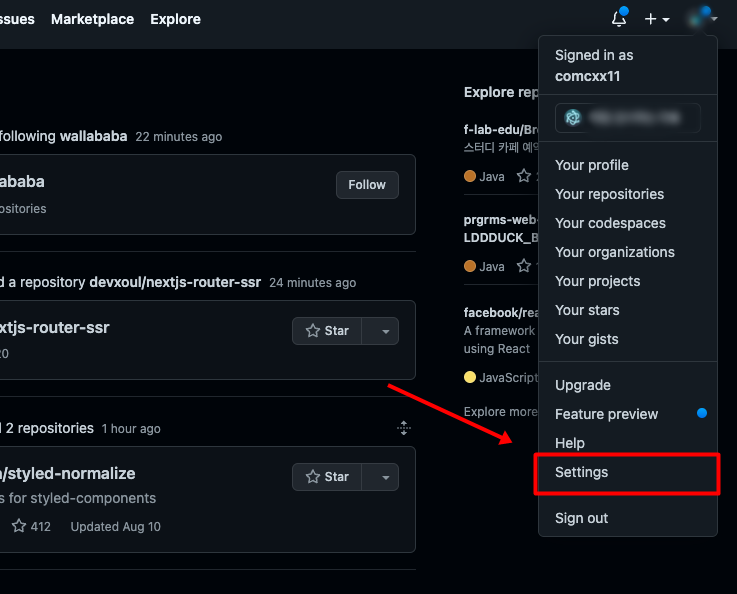Image resolution: width=737 pixels, height=594 pixels.
Task: Open the notifications bell icon
Action: point(619,19)
